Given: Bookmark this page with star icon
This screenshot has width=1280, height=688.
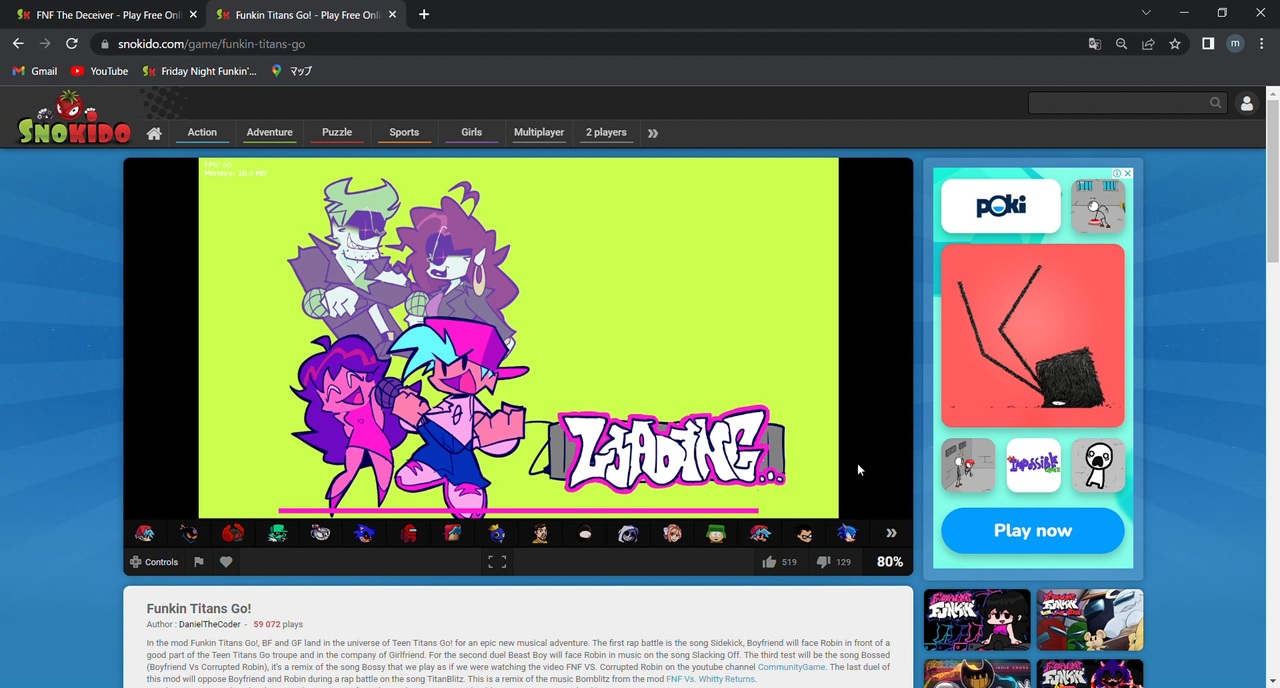Looking at the screenshot, I should (x=1175, y=44).
